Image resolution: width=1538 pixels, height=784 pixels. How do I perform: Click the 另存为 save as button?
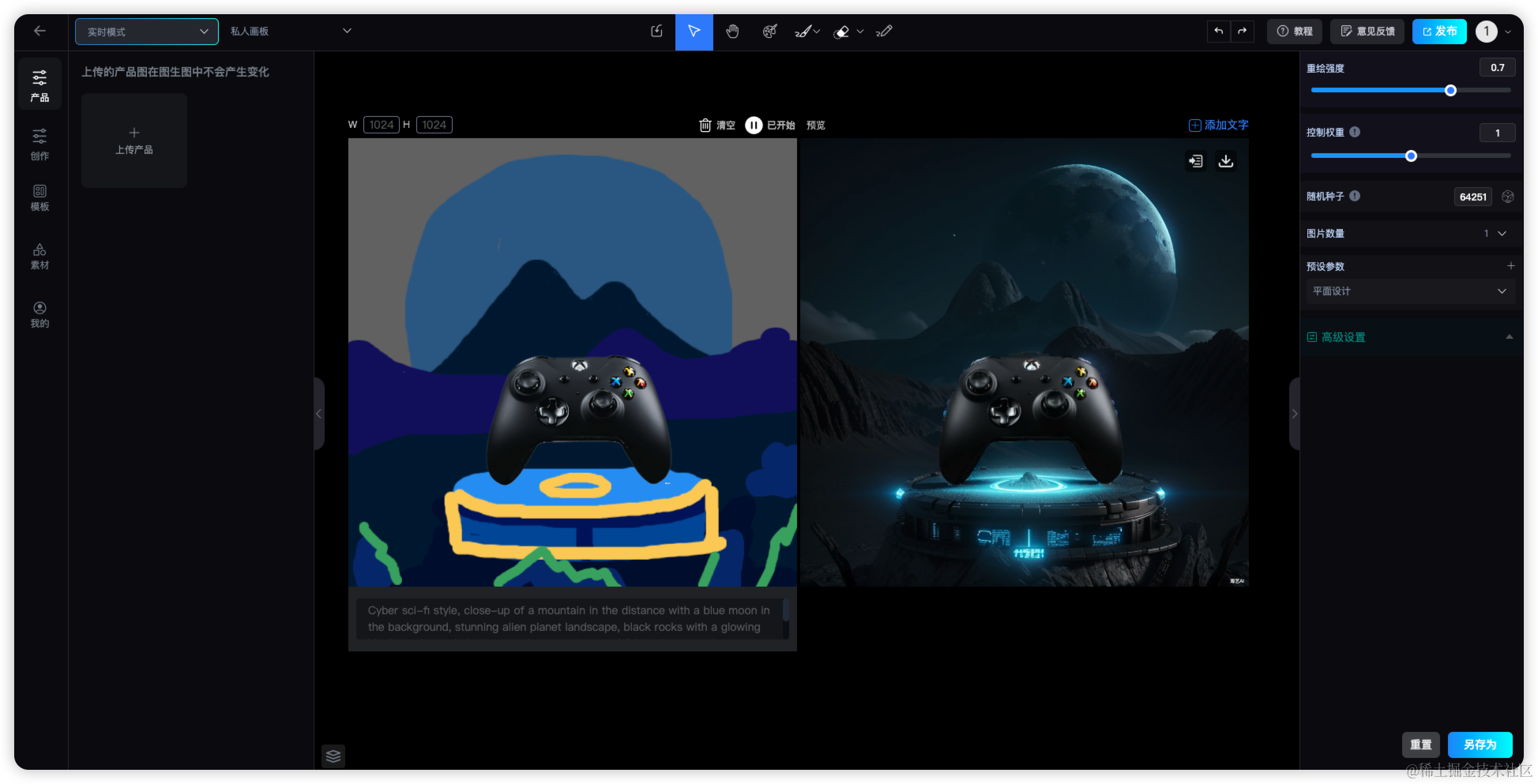click(1480, 745)
